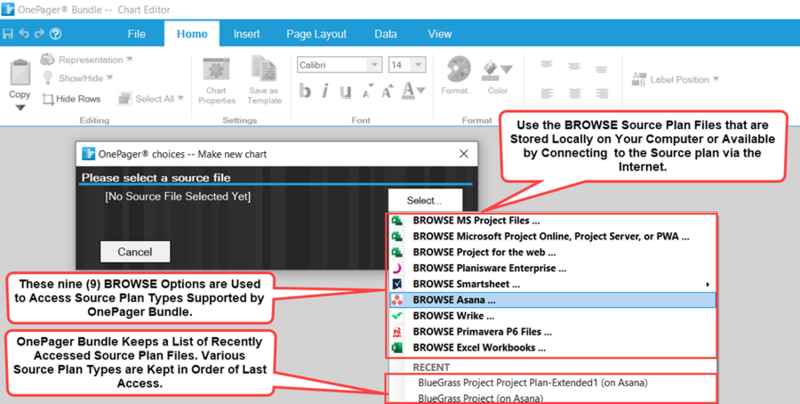Open the Help question mark icon

click(56, 34)
